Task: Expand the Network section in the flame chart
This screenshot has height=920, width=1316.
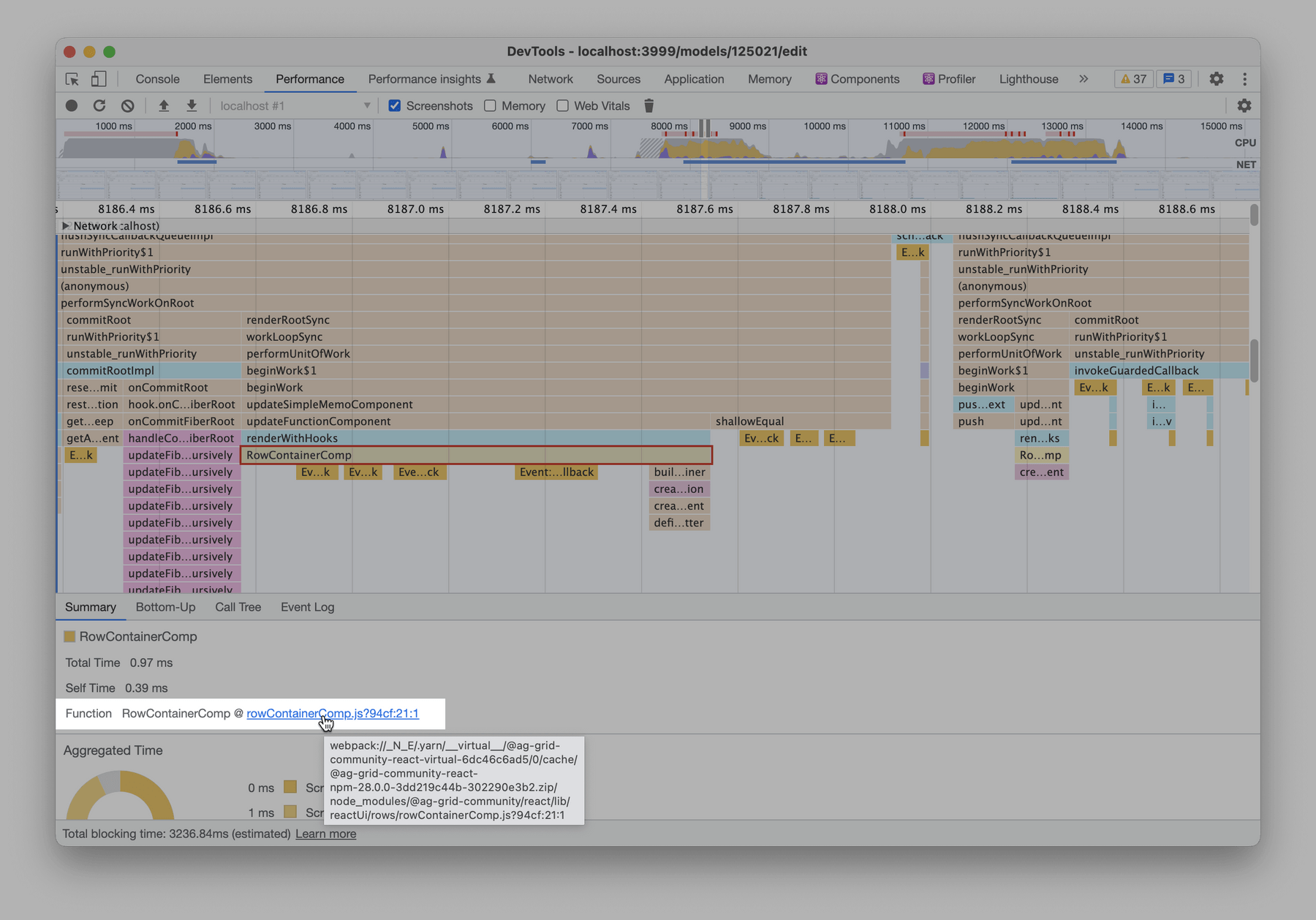Action: [x=65, y=225]
